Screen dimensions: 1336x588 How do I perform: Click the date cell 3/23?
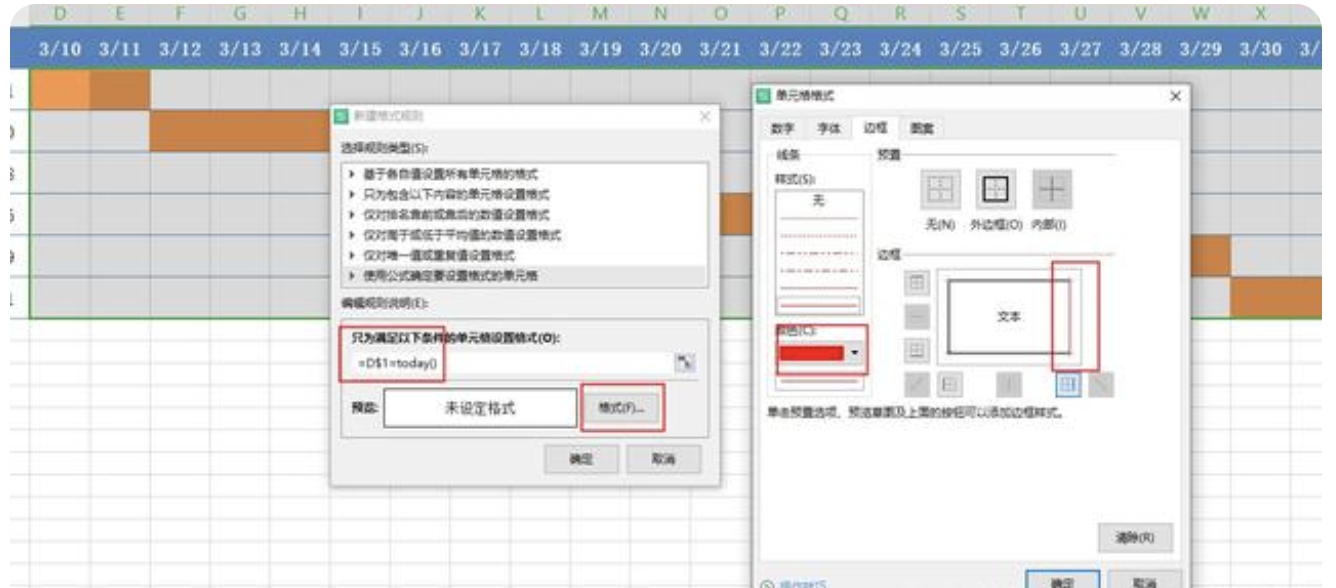[x=840, y=49]
